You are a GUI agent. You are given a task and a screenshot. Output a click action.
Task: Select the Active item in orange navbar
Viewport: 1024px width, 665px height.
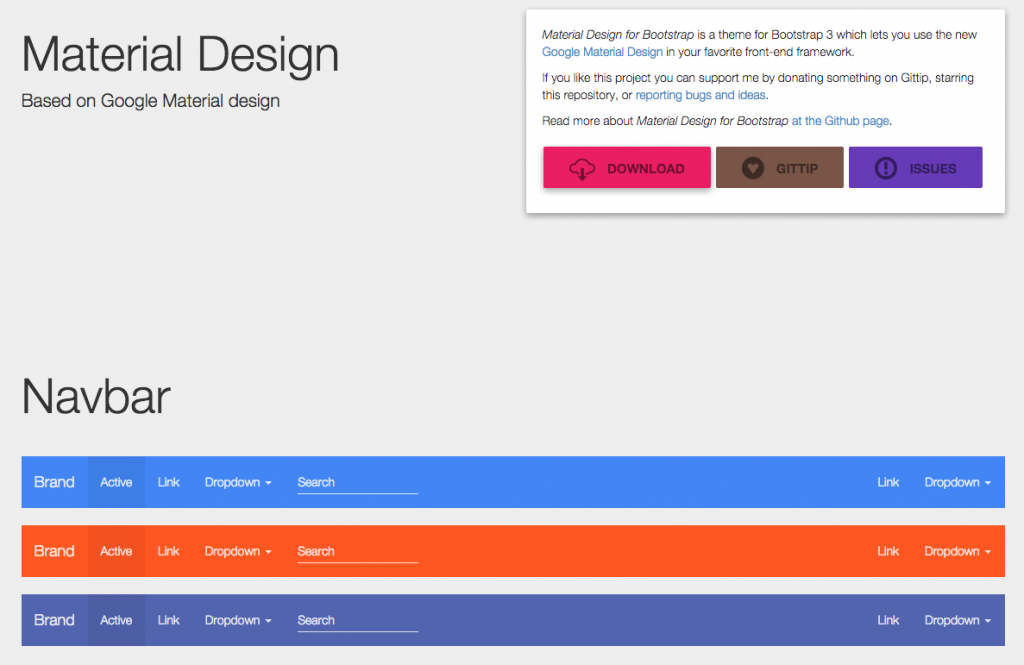(116, 551)
